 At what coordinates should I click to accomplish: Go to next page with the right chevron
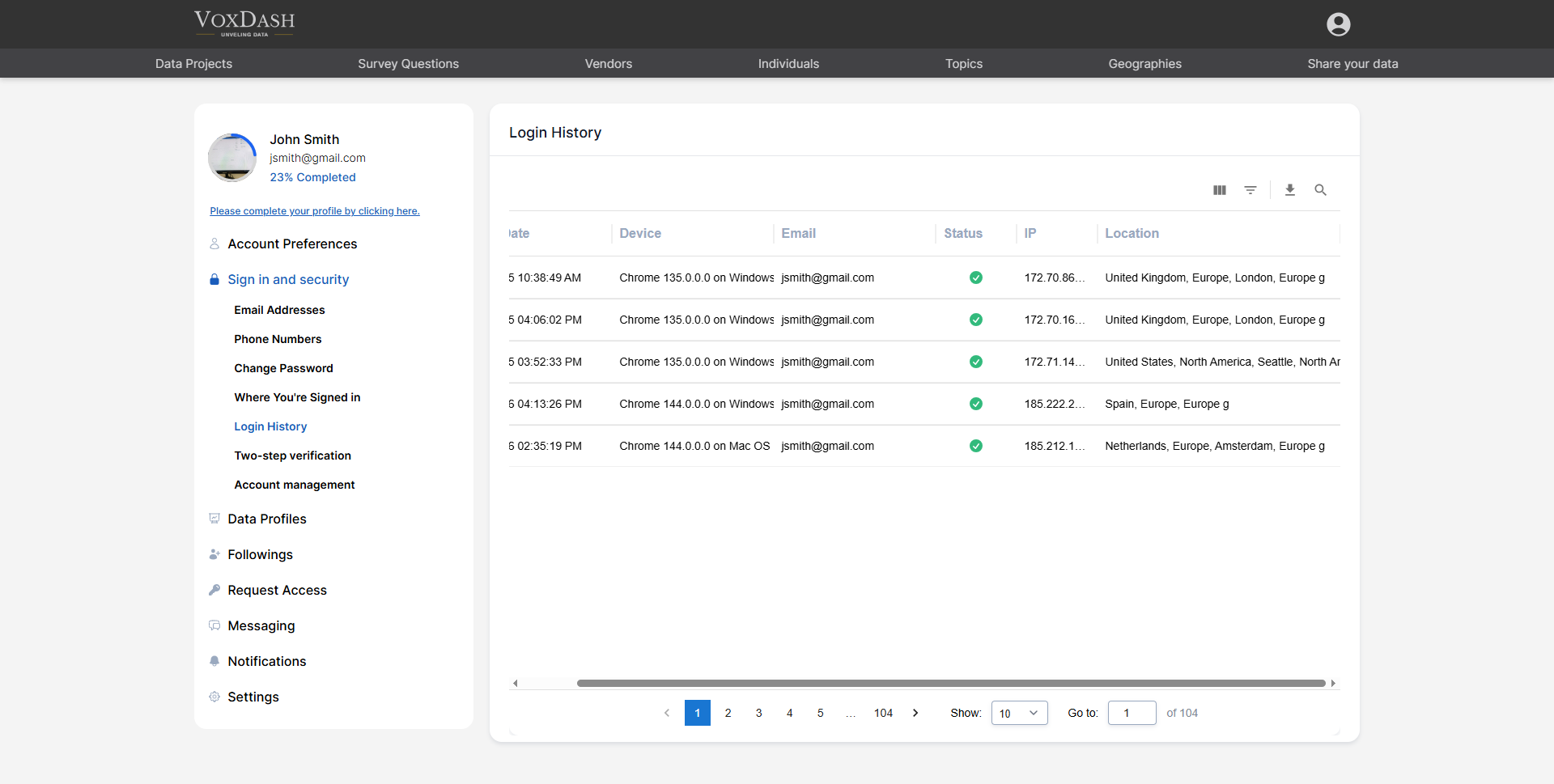[915, 713]
